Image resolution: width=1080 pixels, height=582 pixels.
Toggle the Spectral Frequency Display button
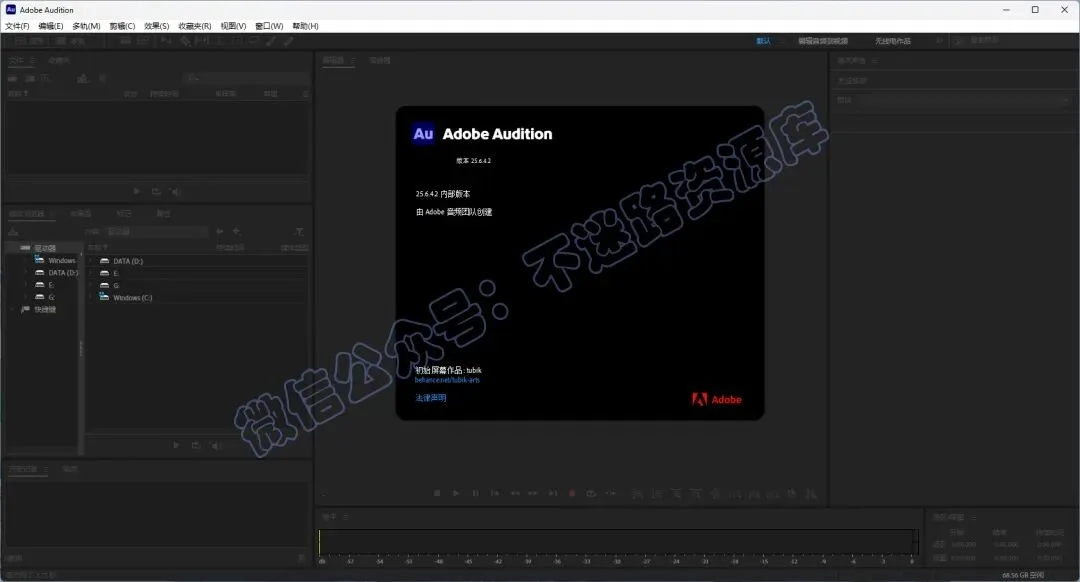pyautogui.click(x=126, y=41)
